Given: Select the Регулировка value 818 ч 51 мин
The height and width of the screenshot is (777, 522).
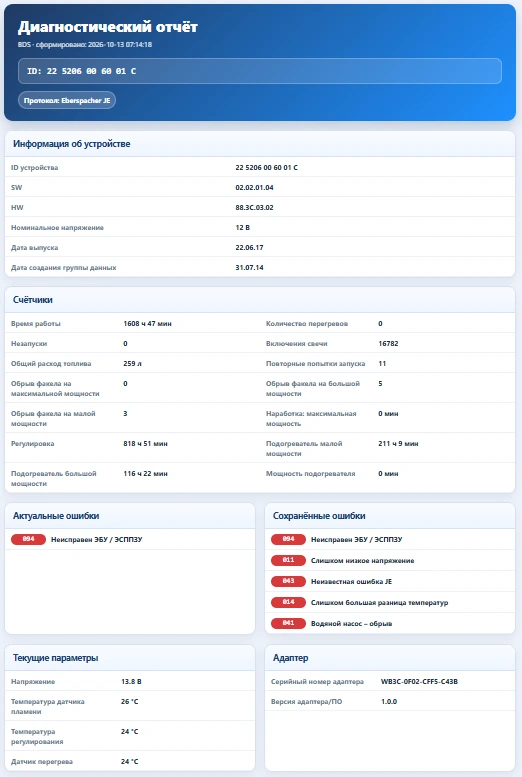Looking at the screenshot, I should click(x=145, y=444).
